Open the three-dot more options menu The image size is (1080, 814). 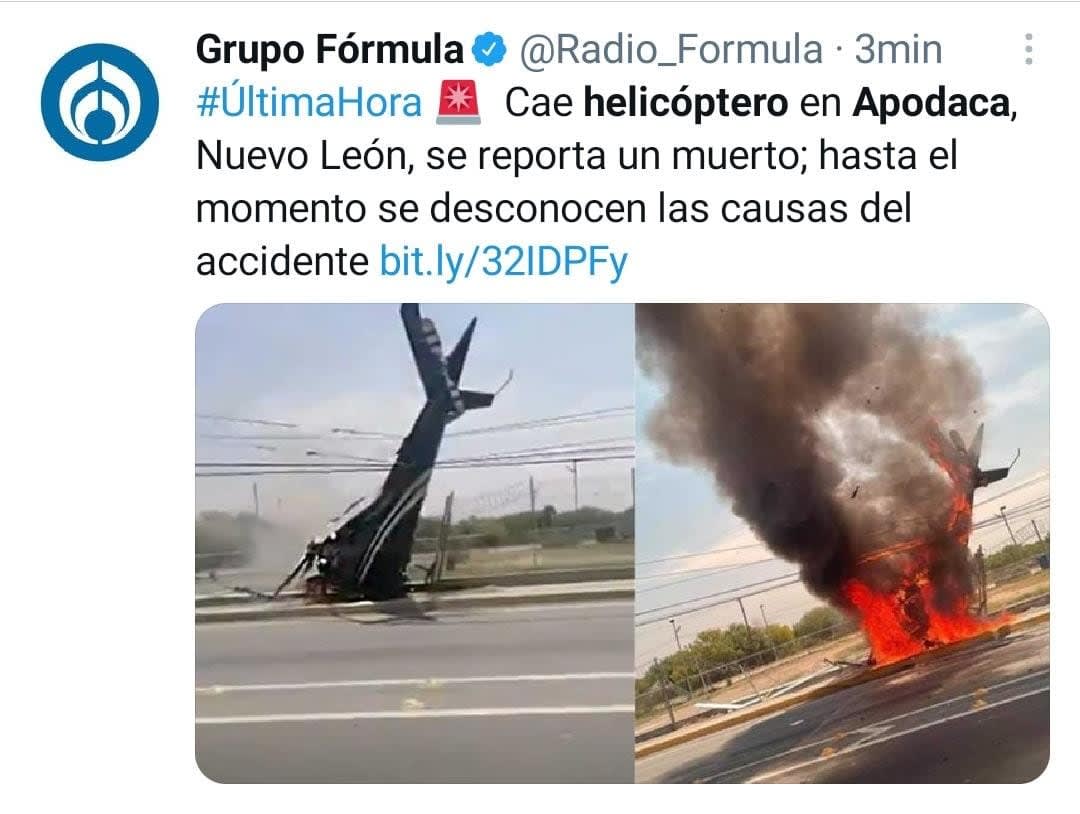1028,50
